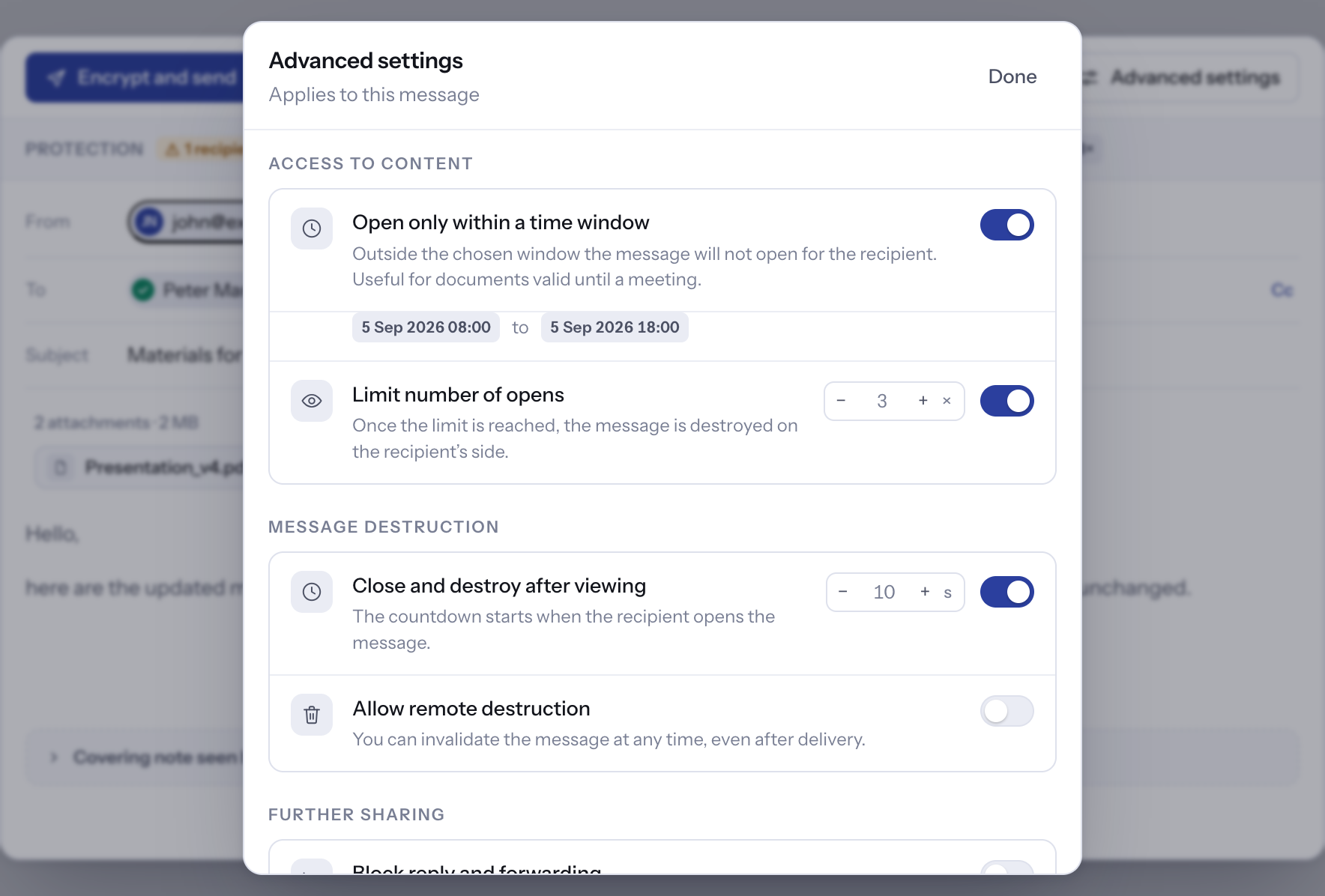The width and height of the screenshot is (1325, 896).
Task: Enable Allow remote destruction
Action: [x=1007, y=711]
